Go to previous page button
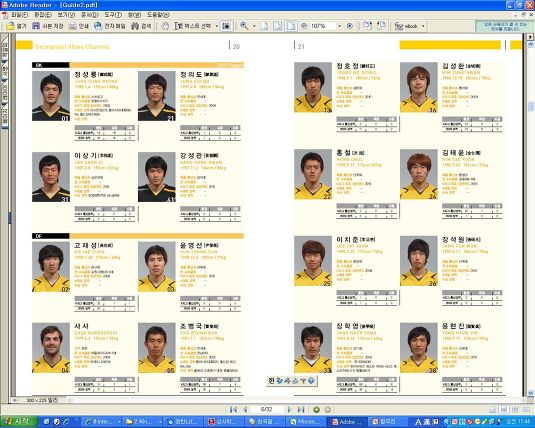This screenshot has width=535, height=428. [x=245, y=410]
